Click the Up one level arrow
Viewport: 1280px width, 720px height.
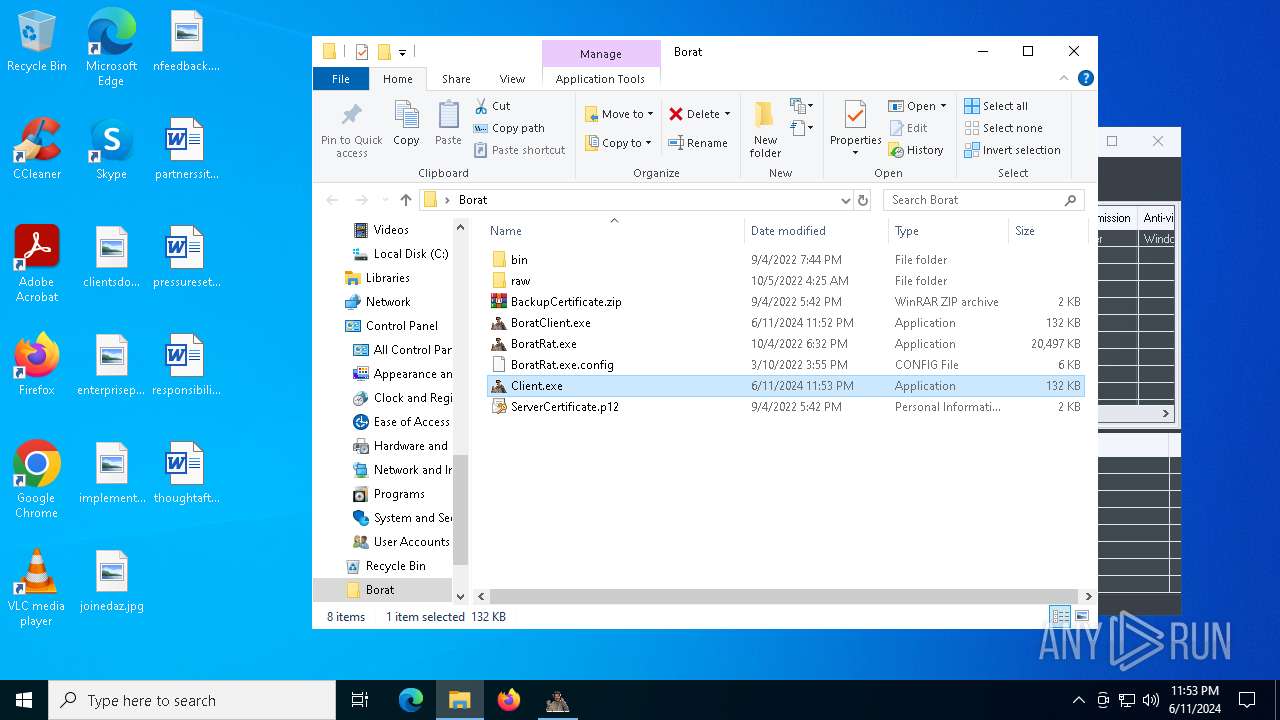pos(405,200)
